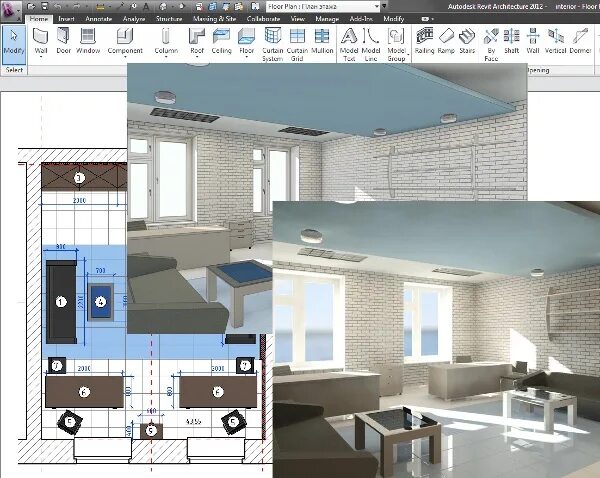Pick the Door tool
The height and width of the screenshot is (478, 600).
point(63,41)
